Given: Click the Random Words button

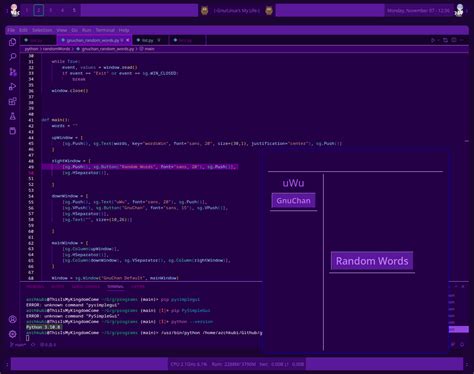Looking at the screenshot, I should pos(372,261).
